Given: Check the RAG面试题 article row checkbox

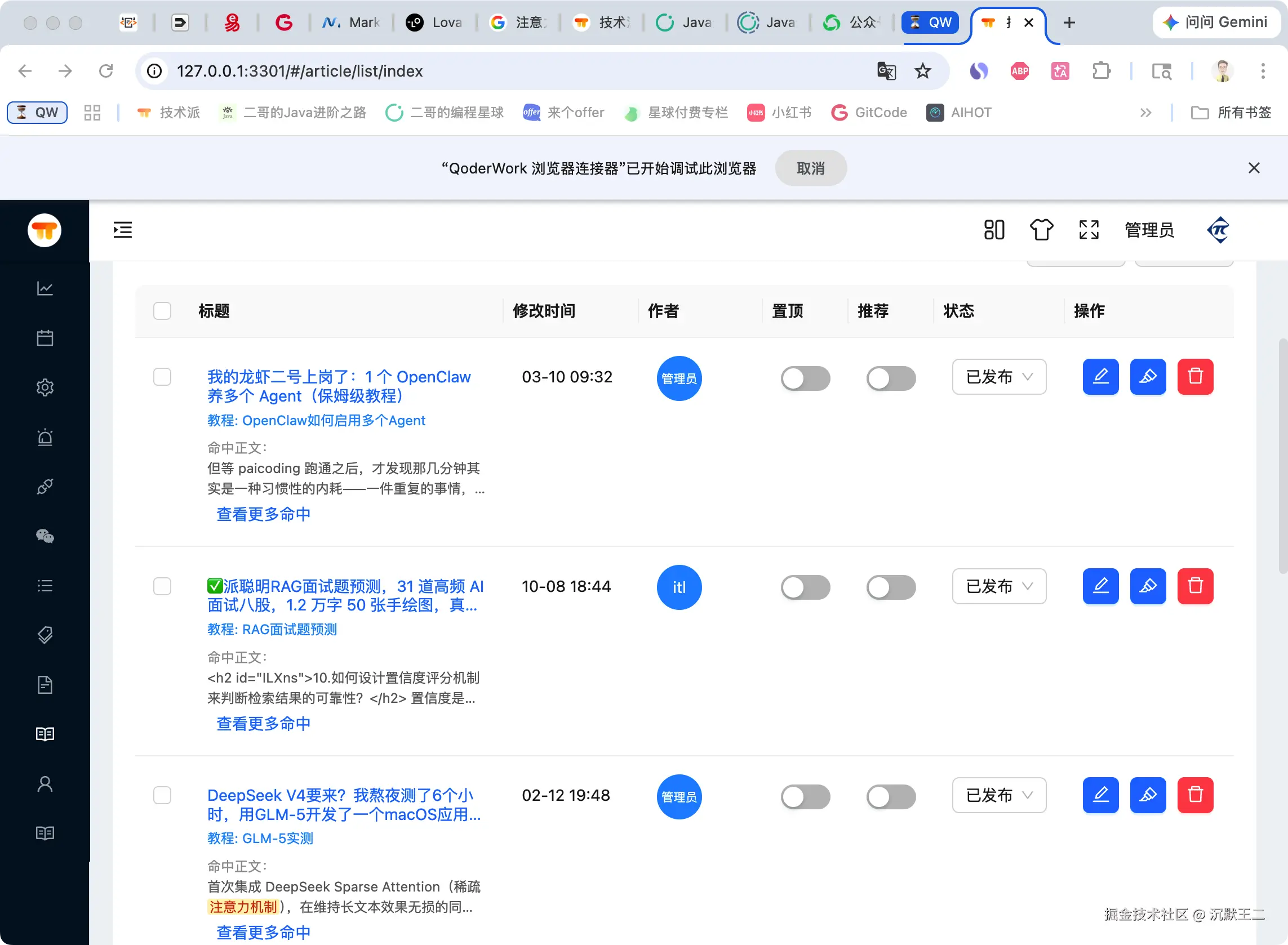Looking at the screenshot, I should tap(162, 586).
